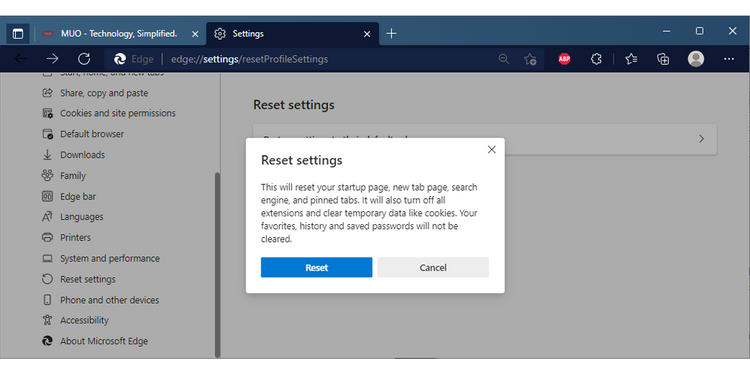Go forward with the forward arrow

(52, 59)
